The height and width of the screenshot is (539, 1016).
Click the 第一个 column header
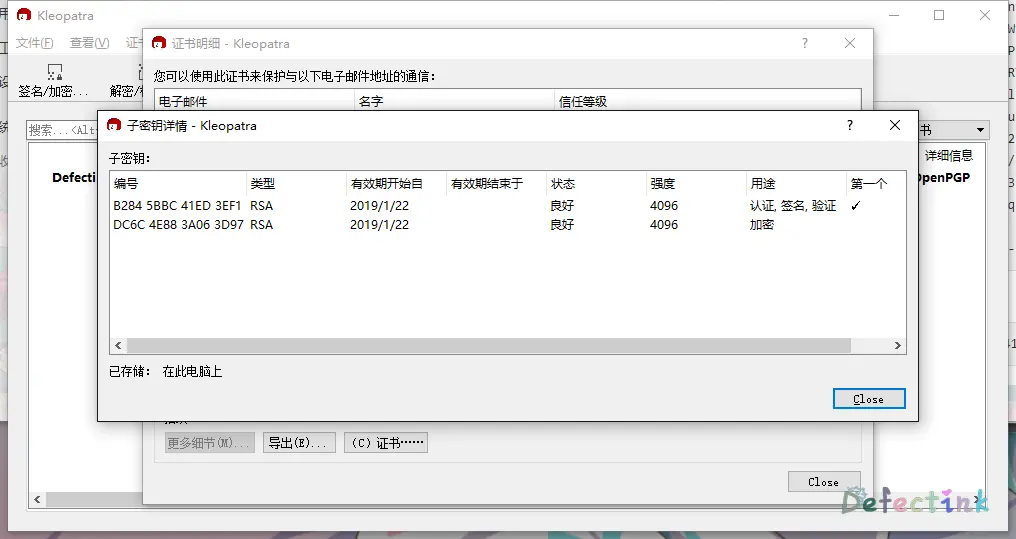(x=875, y=183)
